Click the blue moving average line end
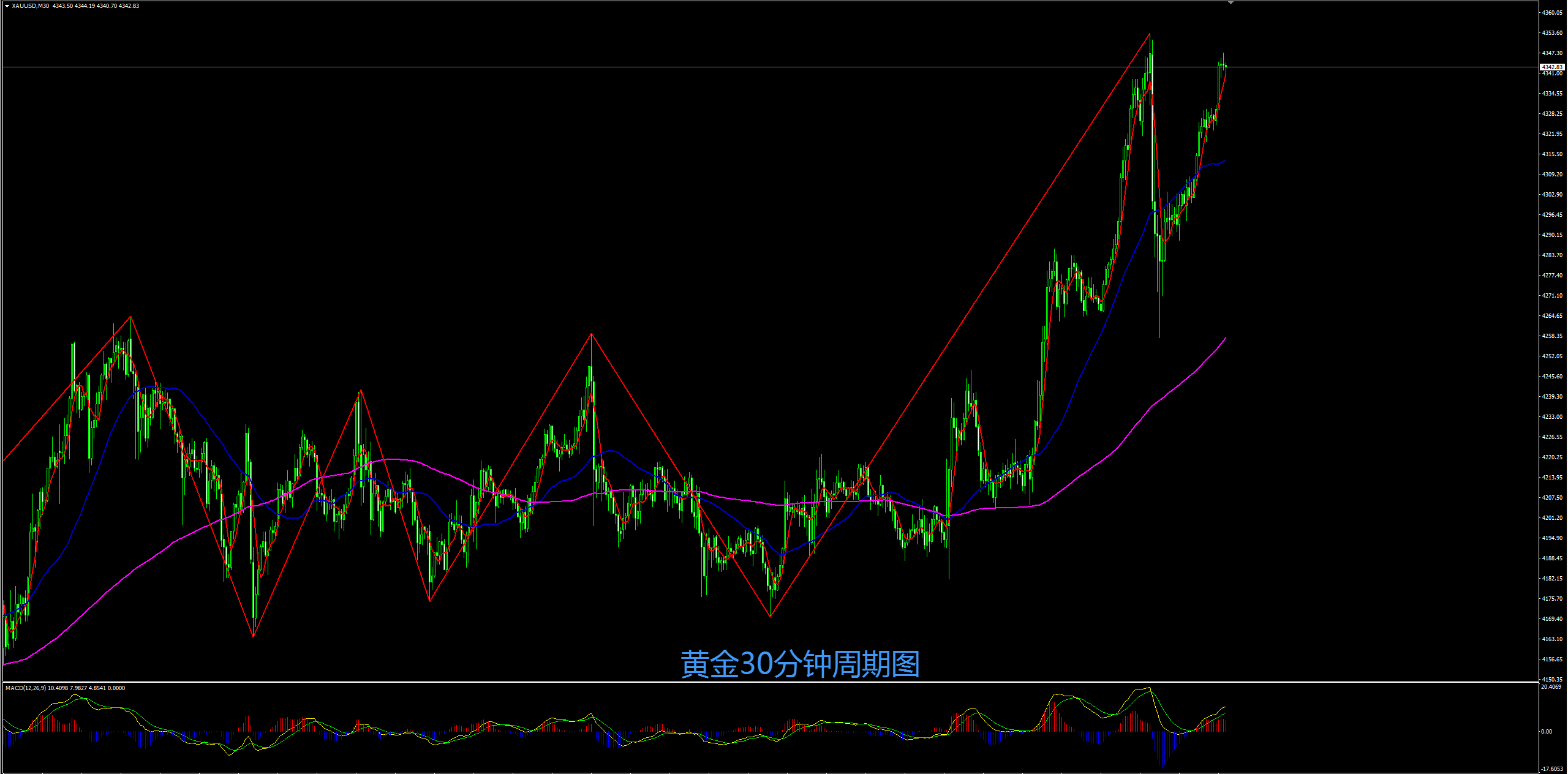The width and height of the screenshot is (1568, 774). (1224, 161)
